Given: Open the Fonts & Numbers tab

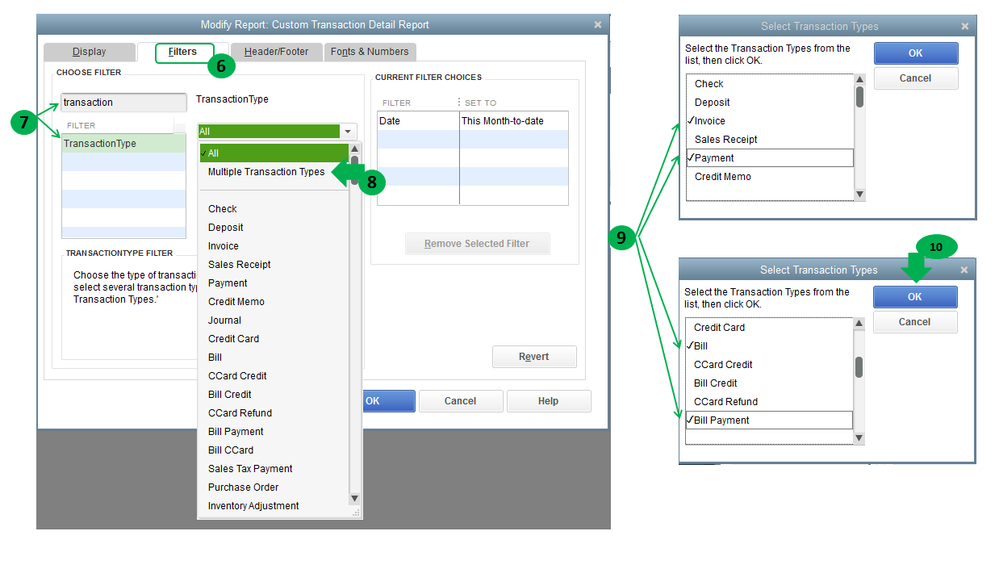Looking at the screenshot, I should 370,52.
